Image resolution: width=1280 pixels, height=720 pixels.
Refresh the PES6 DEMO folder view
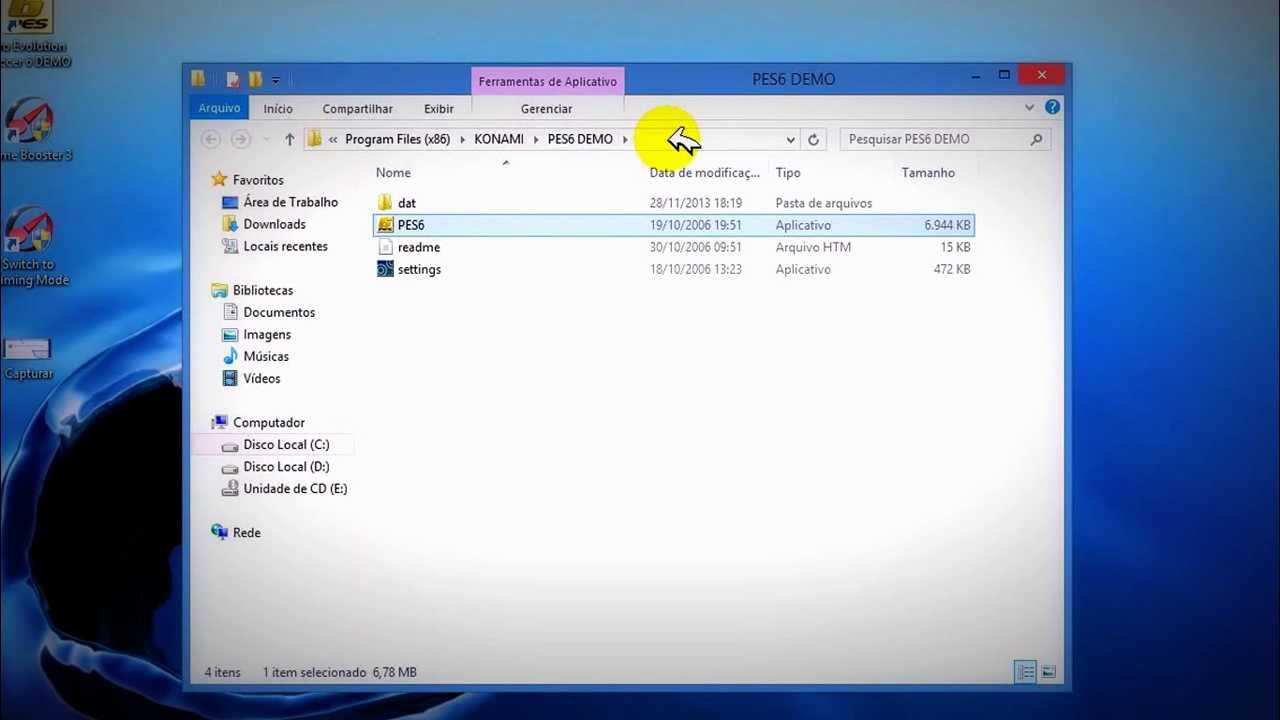813,139
